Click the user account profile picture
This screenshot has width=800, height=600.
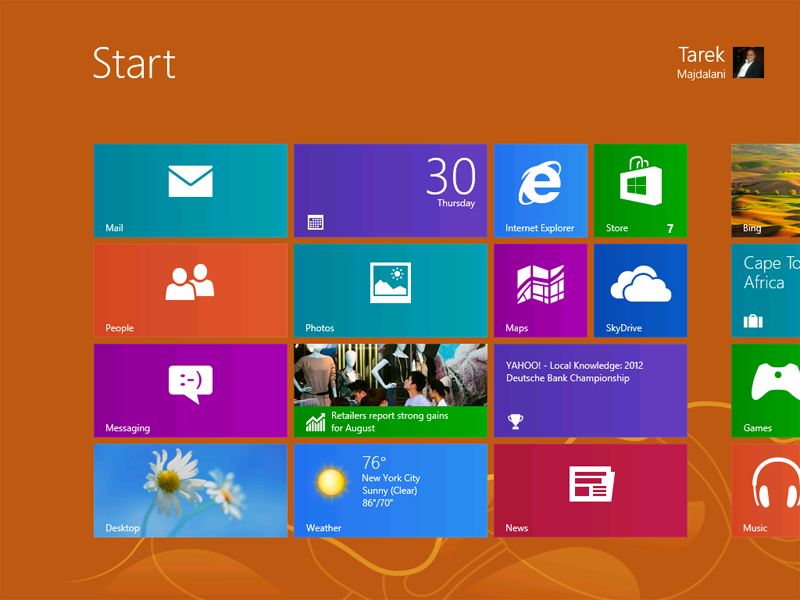pos(748,62)
